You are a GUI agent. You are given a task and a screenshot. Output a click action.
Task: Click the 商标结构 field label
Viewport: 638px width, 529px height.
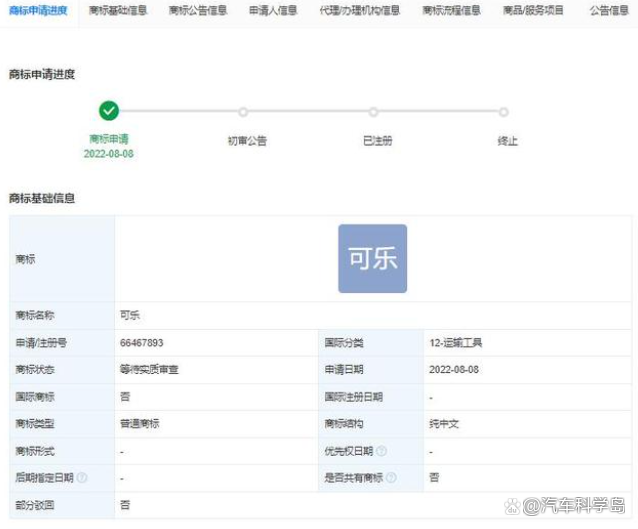pyautogui.click(x=344, y=424)
